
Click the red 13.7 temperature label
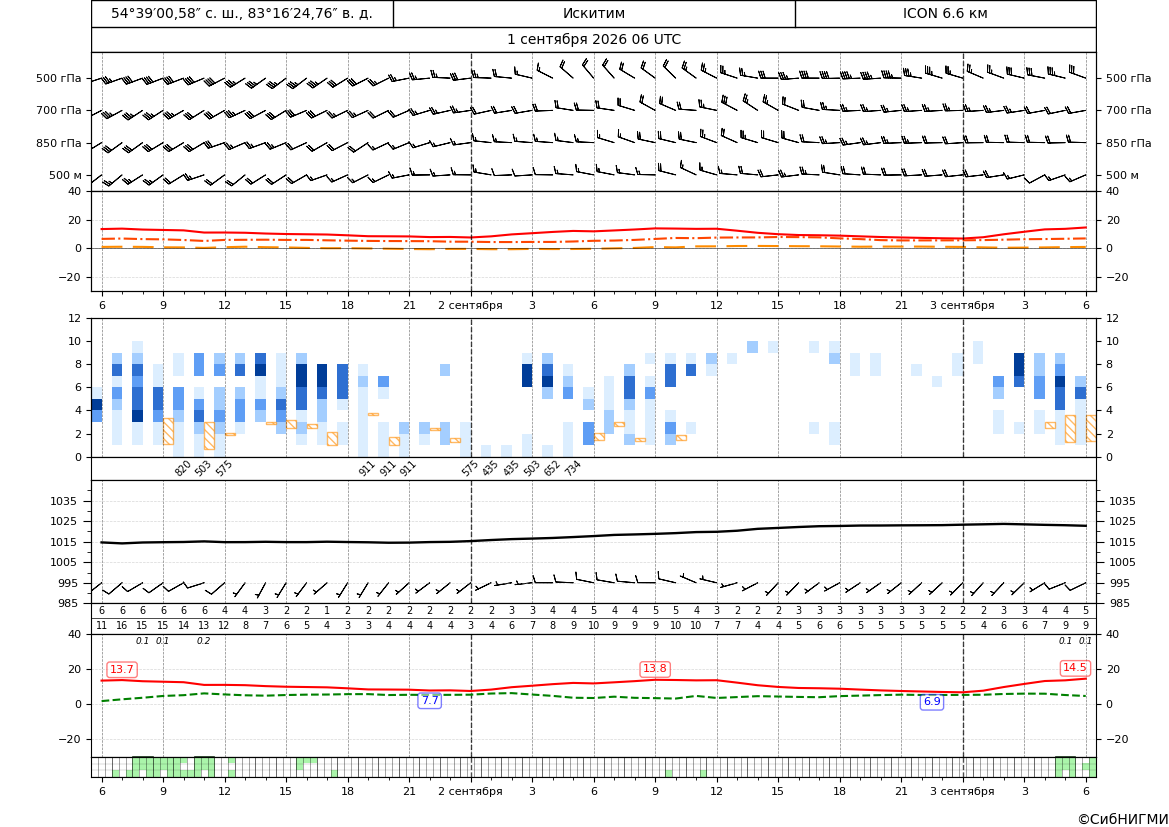[122, 670]
